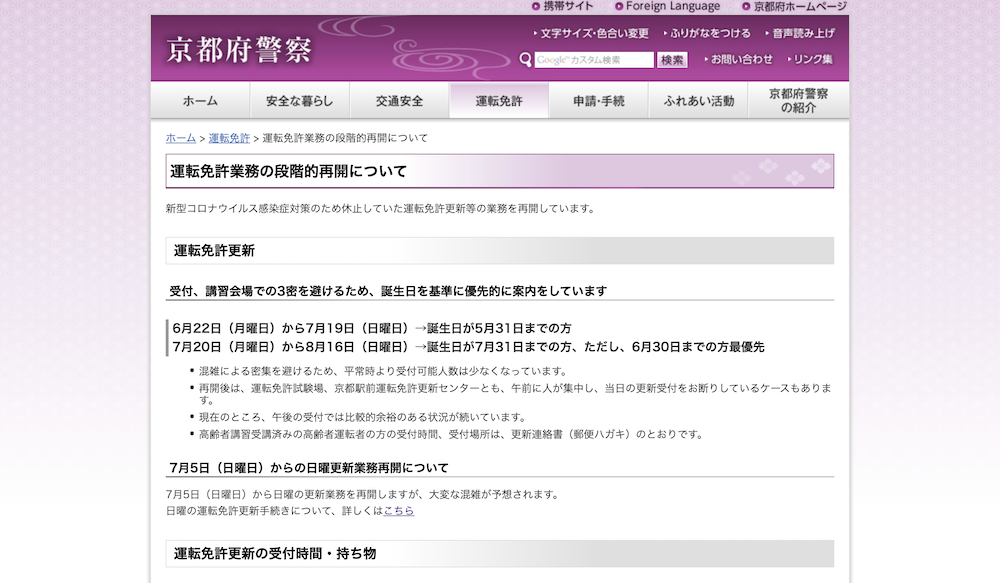This screenshot has height=583, width=1000.
Task: Open the 交通安全 navigation tab
Action: pyautogui.click(x=399, y=101)
